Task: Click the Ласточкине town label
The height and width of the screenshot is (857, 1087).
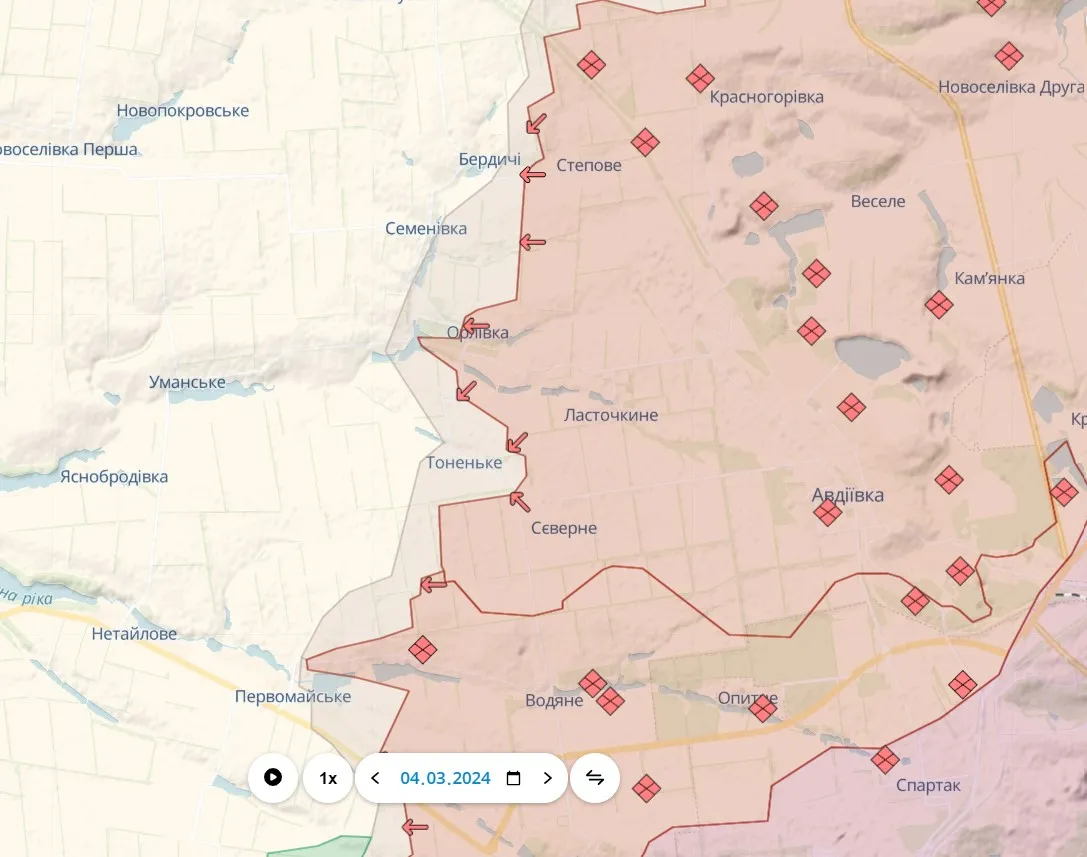Action: point(611,415)
